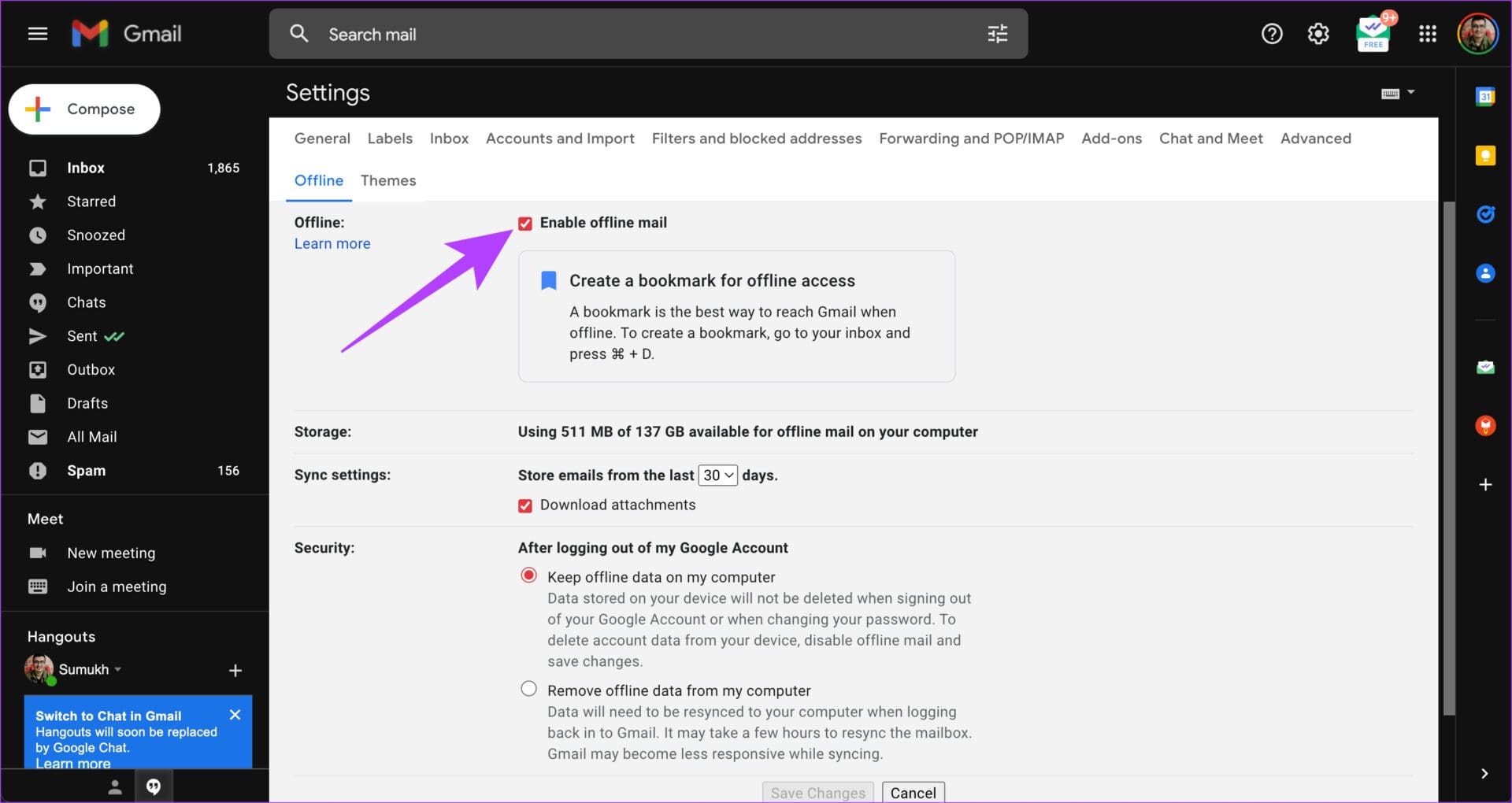Select Remove offline data from my computer
The width and height of the screenshot is (1512, 803).
(x=528, y=689)
